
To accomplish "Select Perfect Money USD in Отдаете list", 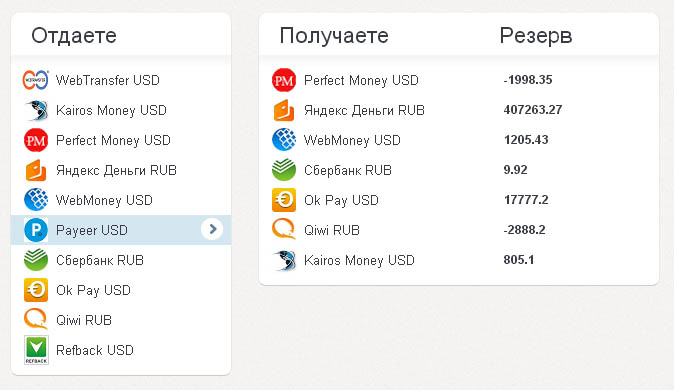I will pyautogui.click(x=121, y=140).
